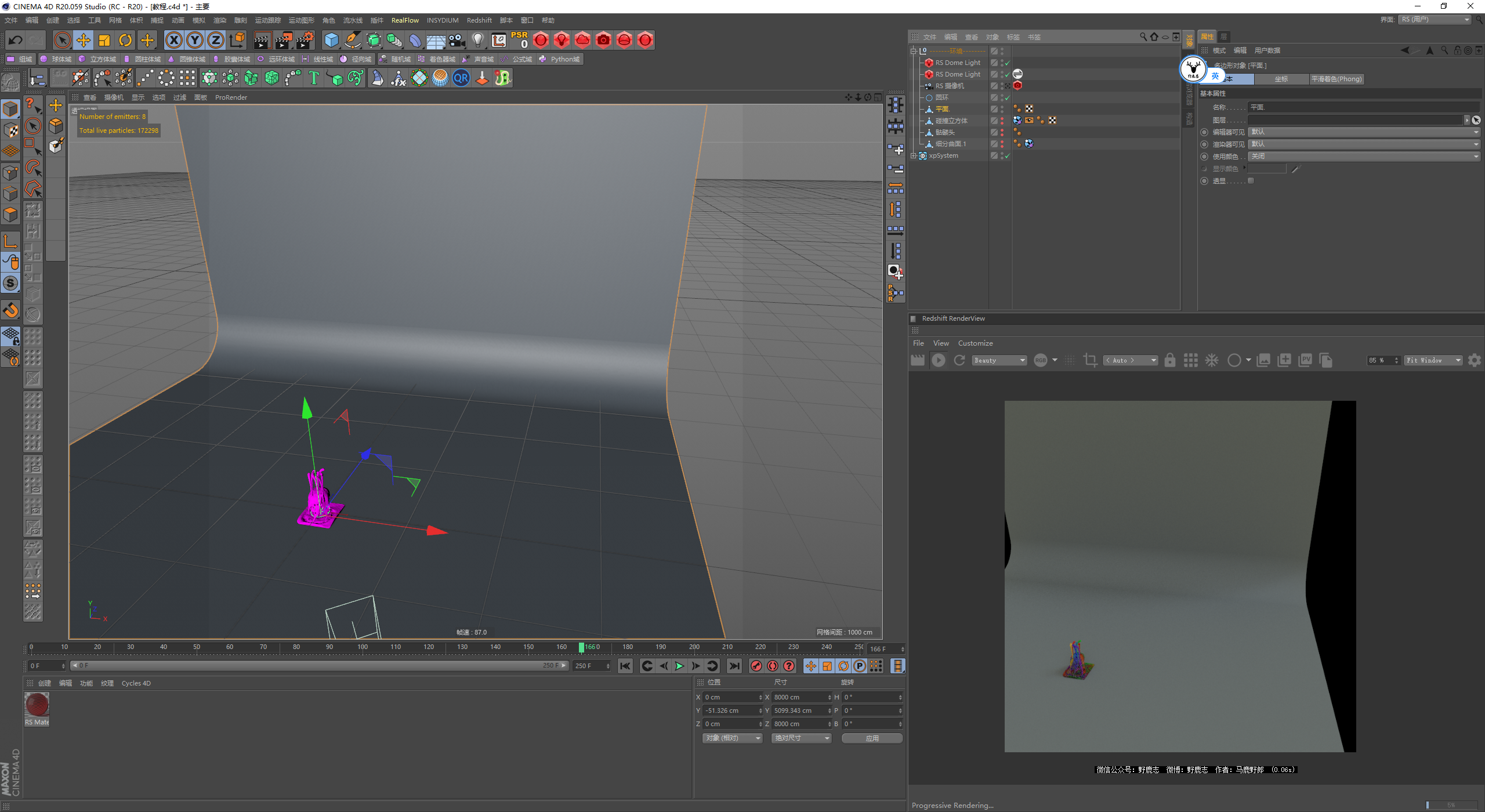Click the Undo arrow icon
The image size is (1485, 812).
point(16,40)
